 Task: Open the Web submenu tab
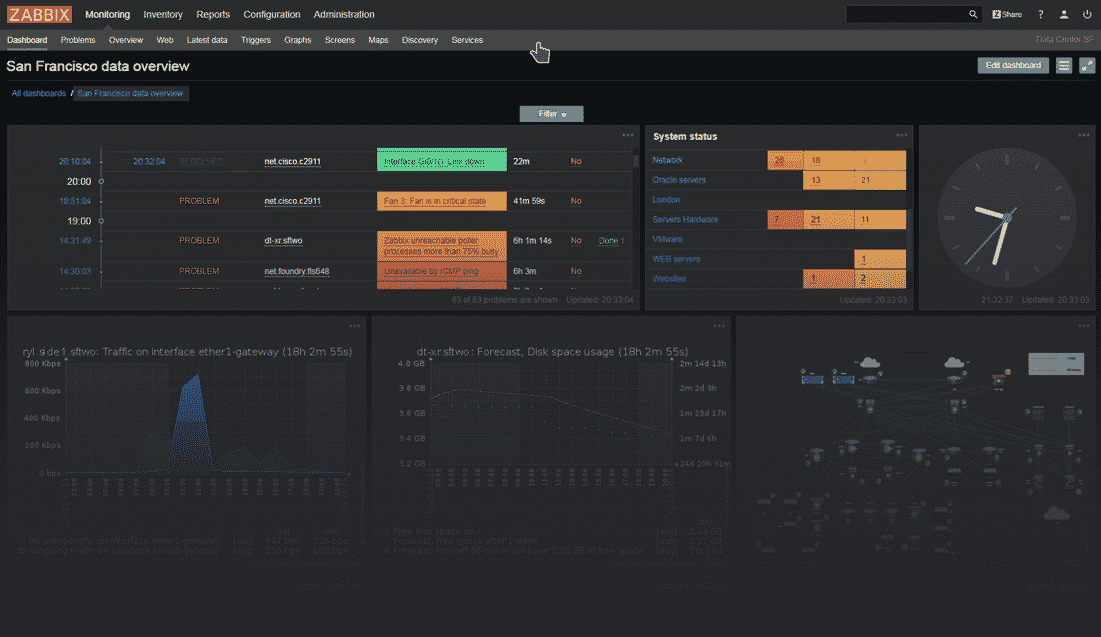(x=165, y=40)
